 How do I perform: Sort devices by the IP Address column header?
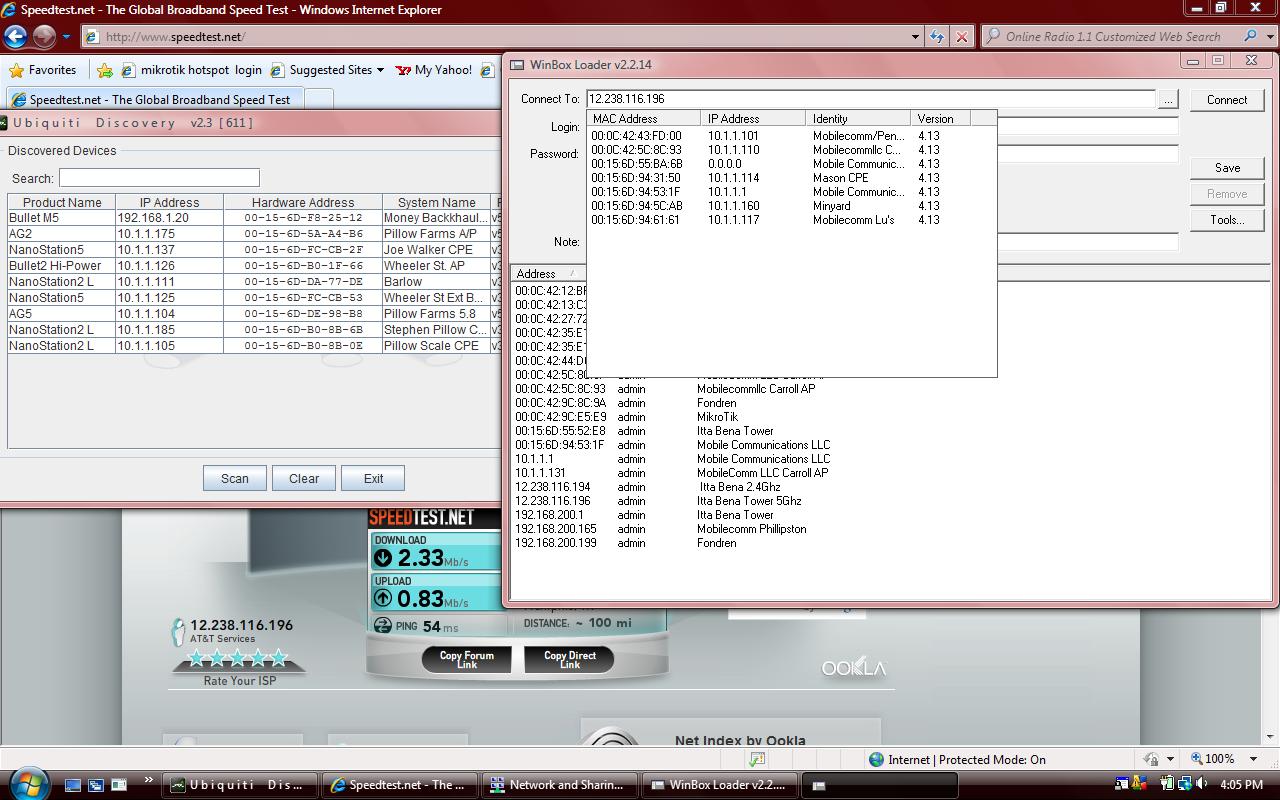pyautogui.click(x=169, y=202)
